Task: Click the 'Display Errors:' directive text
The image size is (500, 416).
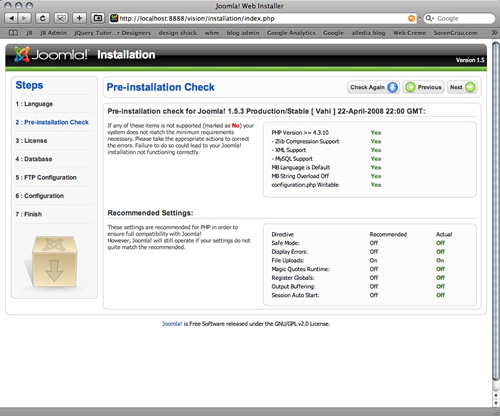Action: (x=289, y=252)
